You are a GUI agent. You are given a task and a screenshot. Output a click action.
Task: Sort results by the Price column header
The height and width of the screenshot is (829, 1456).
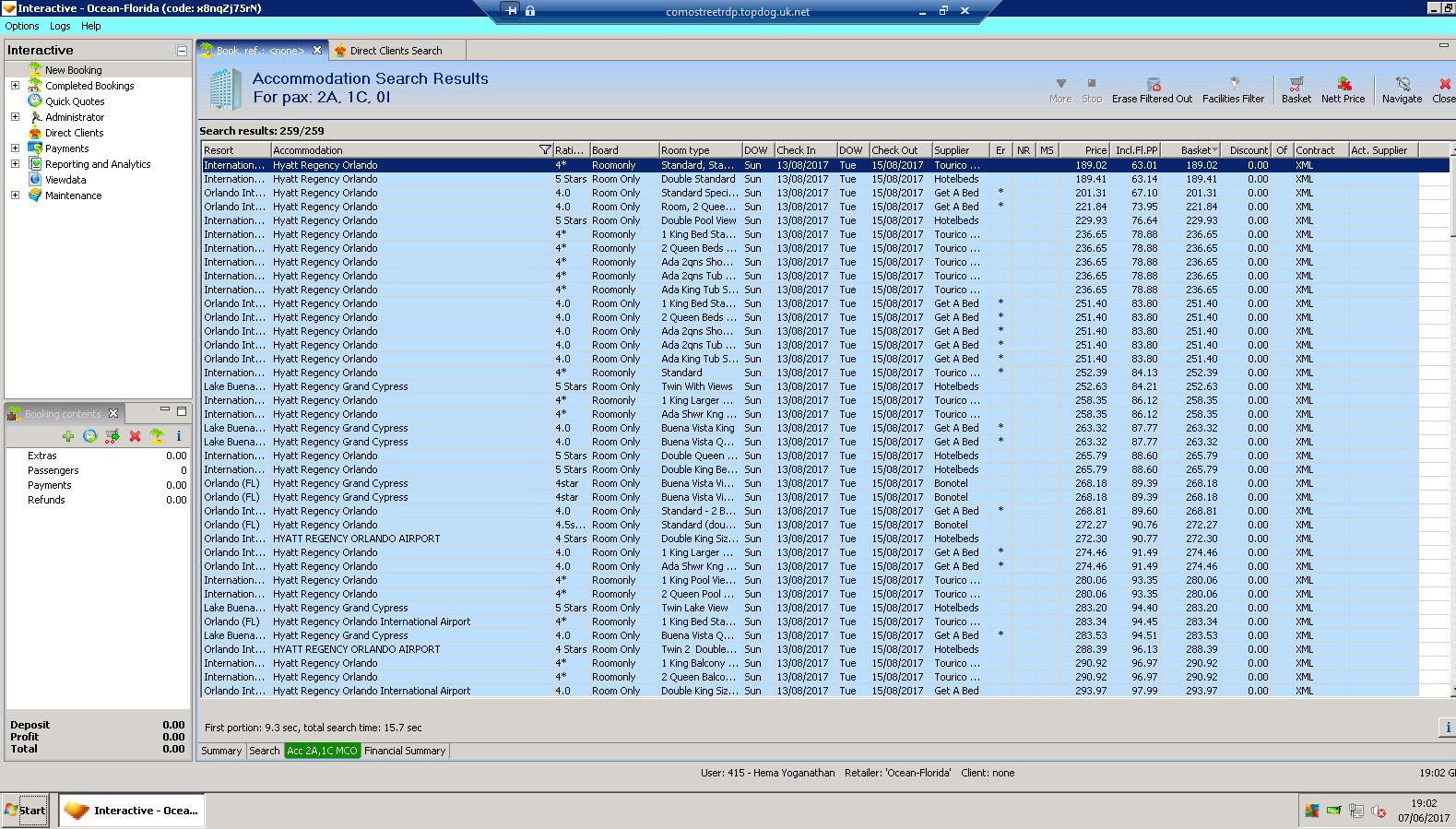click(x=1084, y=150)
